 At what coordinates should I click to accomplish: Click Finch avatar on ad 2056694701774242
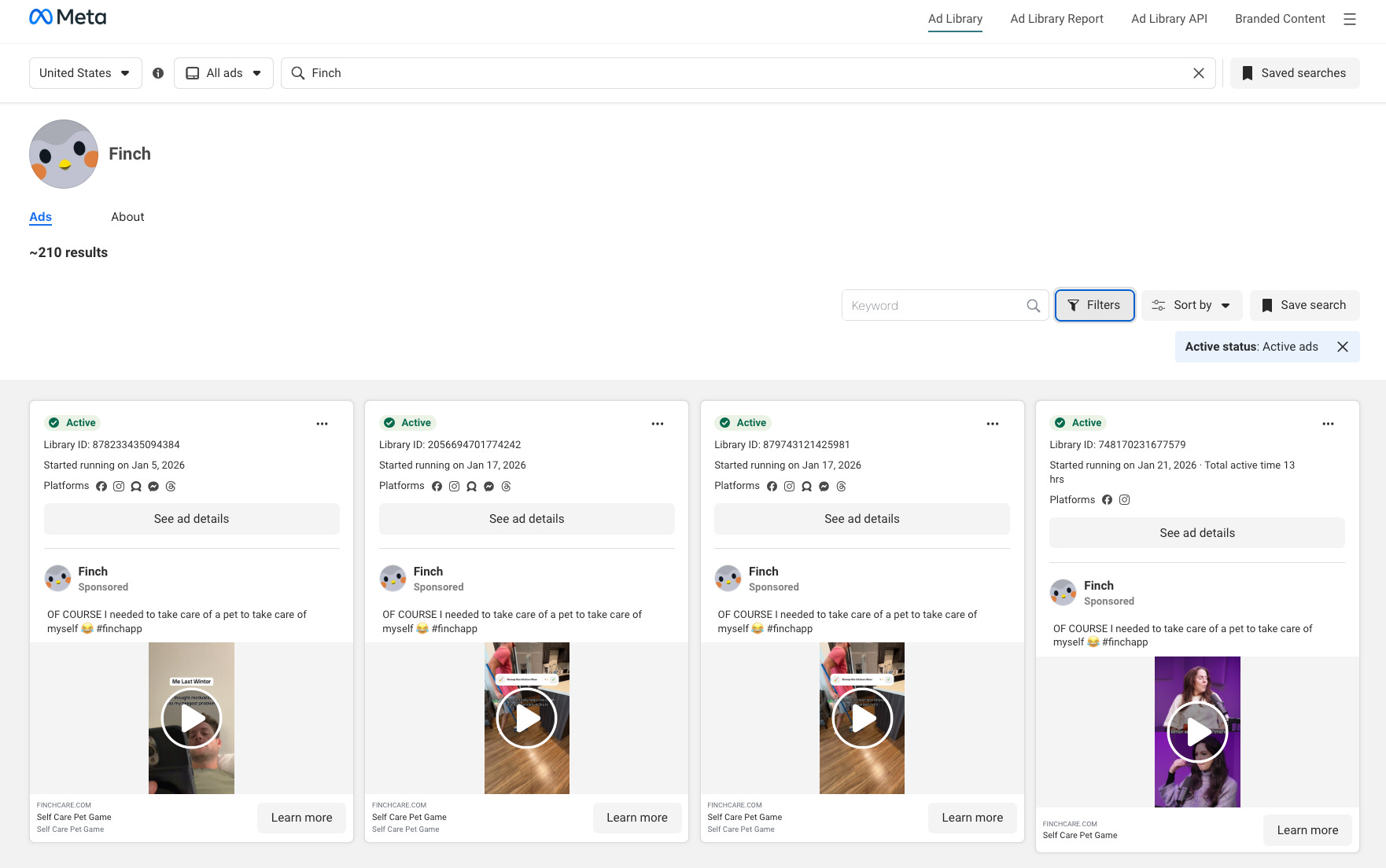coord(393,578)
